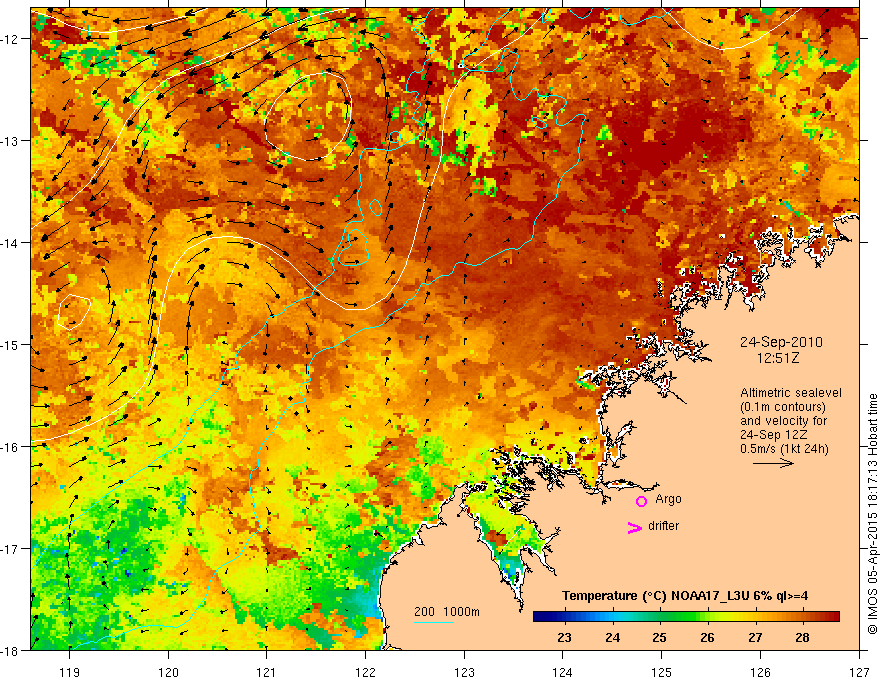880x680 pixels.
Task: Click the color bar value 24
Action: (613, 637)
